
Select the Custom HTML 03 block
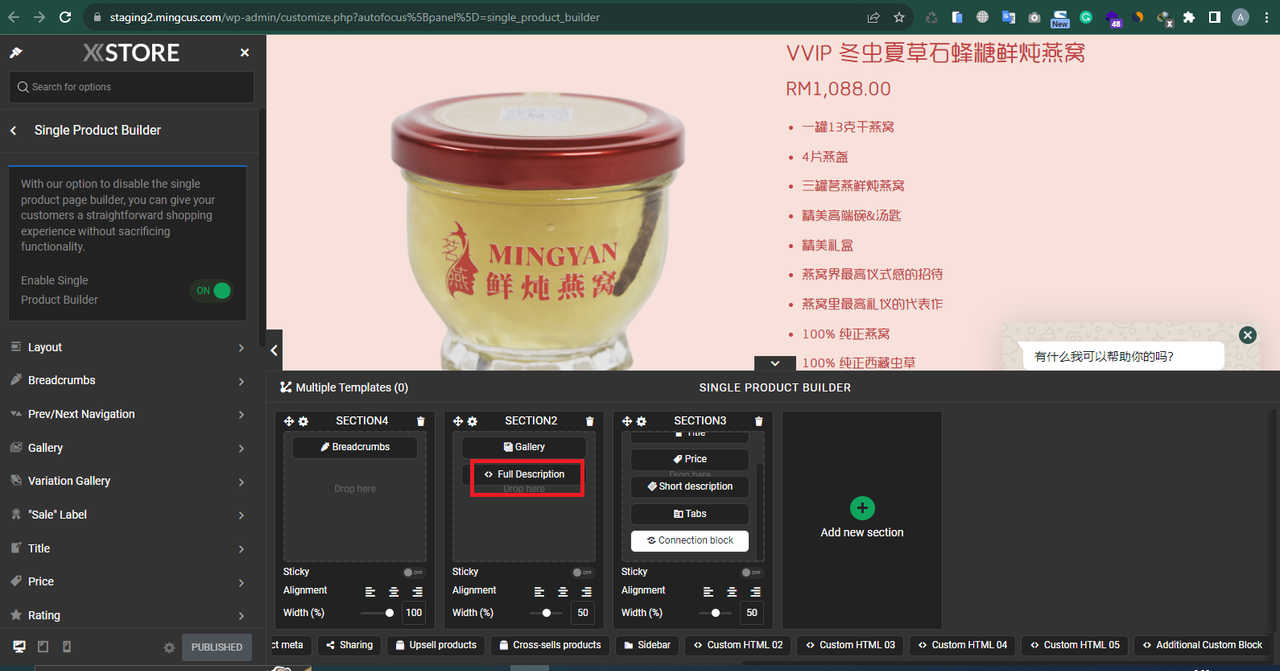click(x=851, y=645)
